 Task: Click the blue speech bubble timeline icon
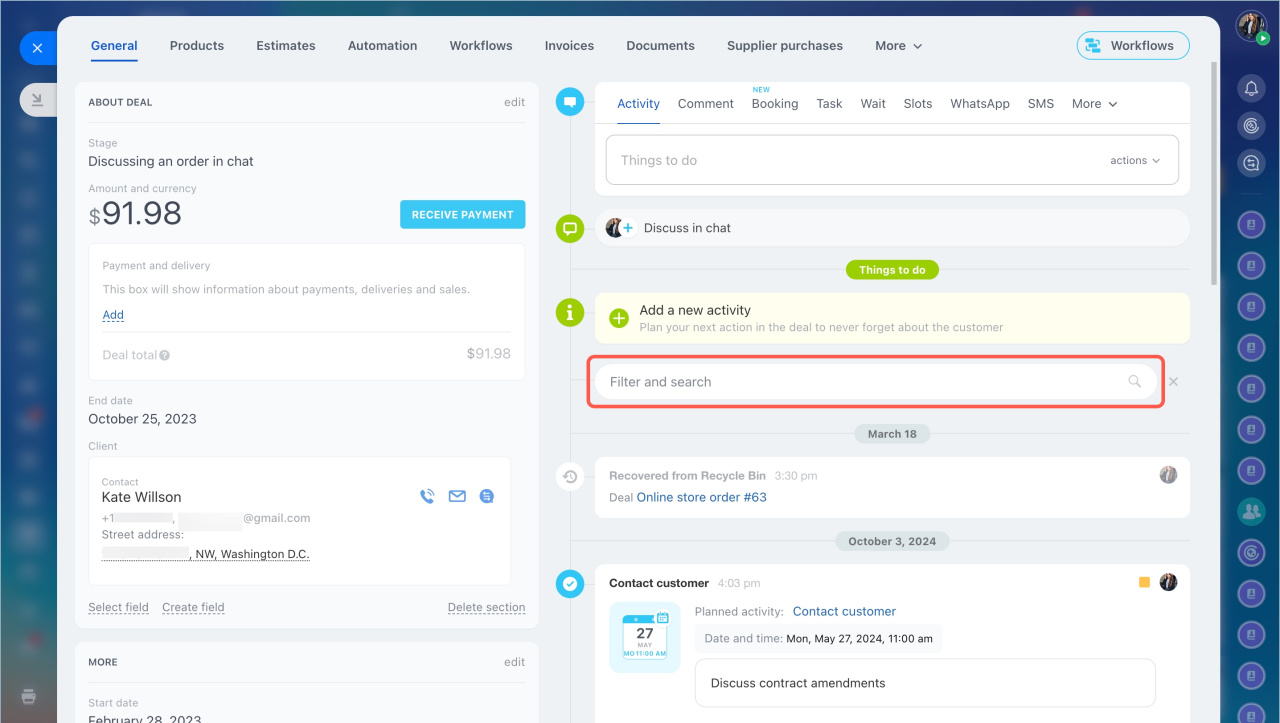coord(570,101)
